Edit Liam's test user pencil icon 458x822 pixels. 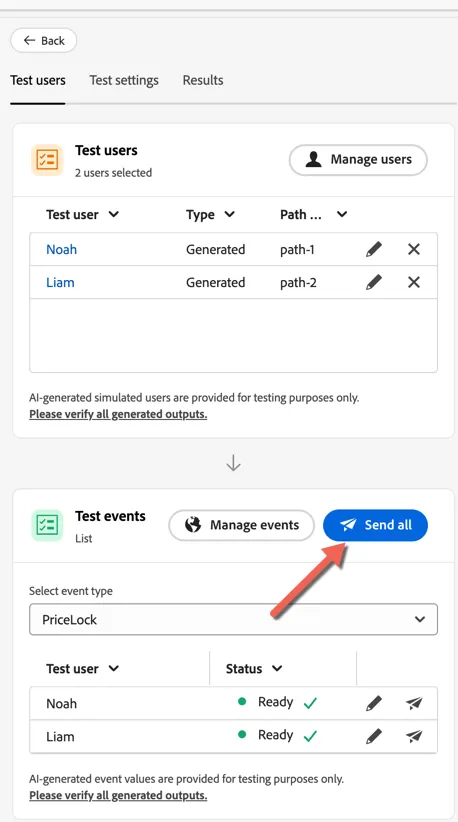tap(374, 283)
